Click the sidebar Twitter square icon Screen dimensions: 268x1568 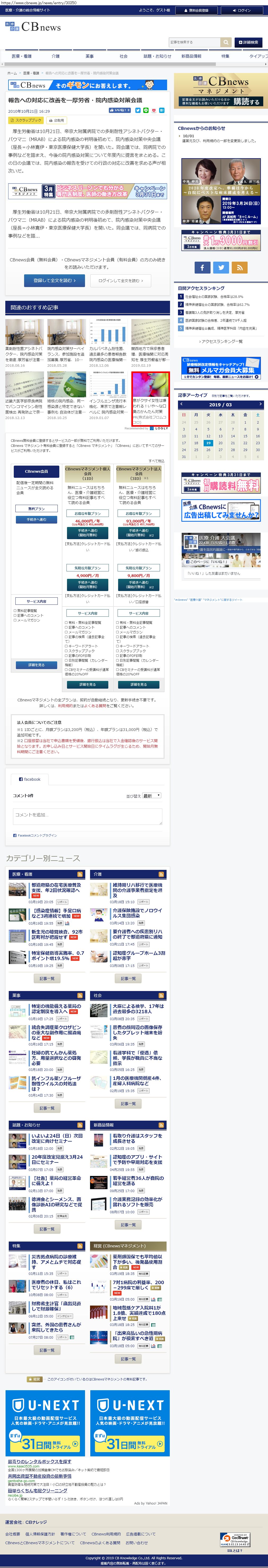(x=221, y=267)
